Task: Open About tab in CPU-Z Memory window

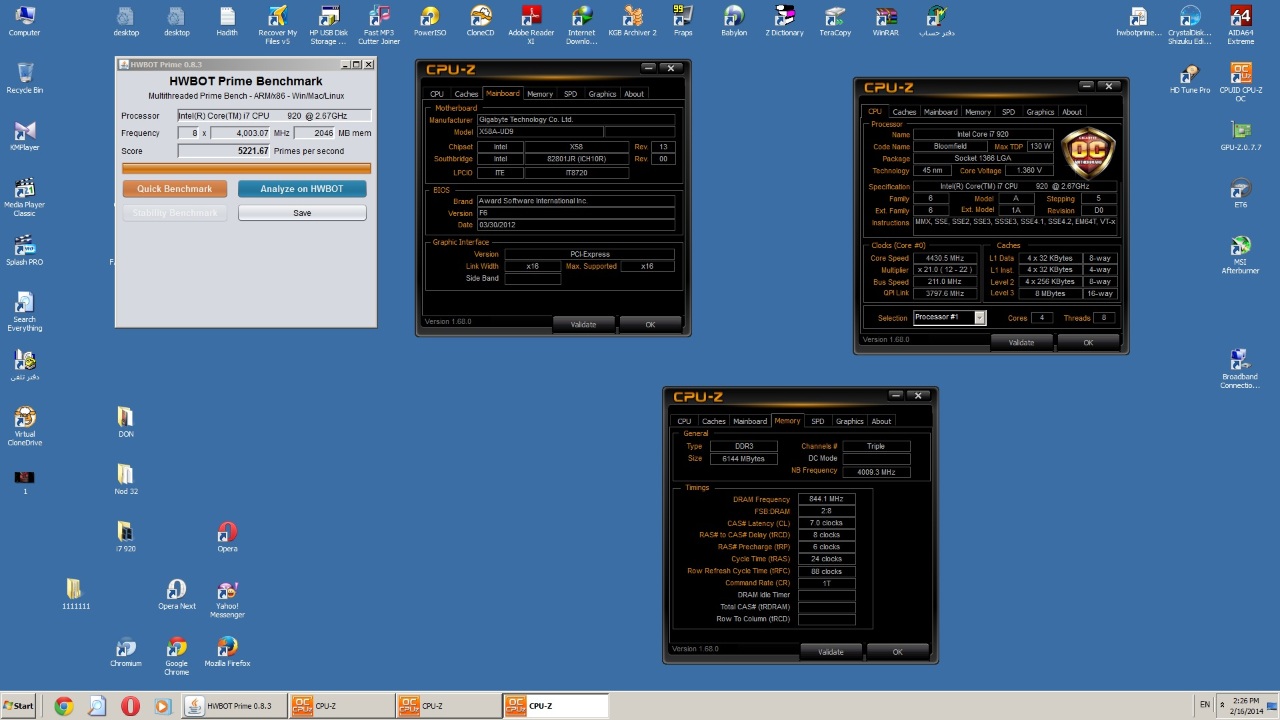Action: [x=881, y=421]
